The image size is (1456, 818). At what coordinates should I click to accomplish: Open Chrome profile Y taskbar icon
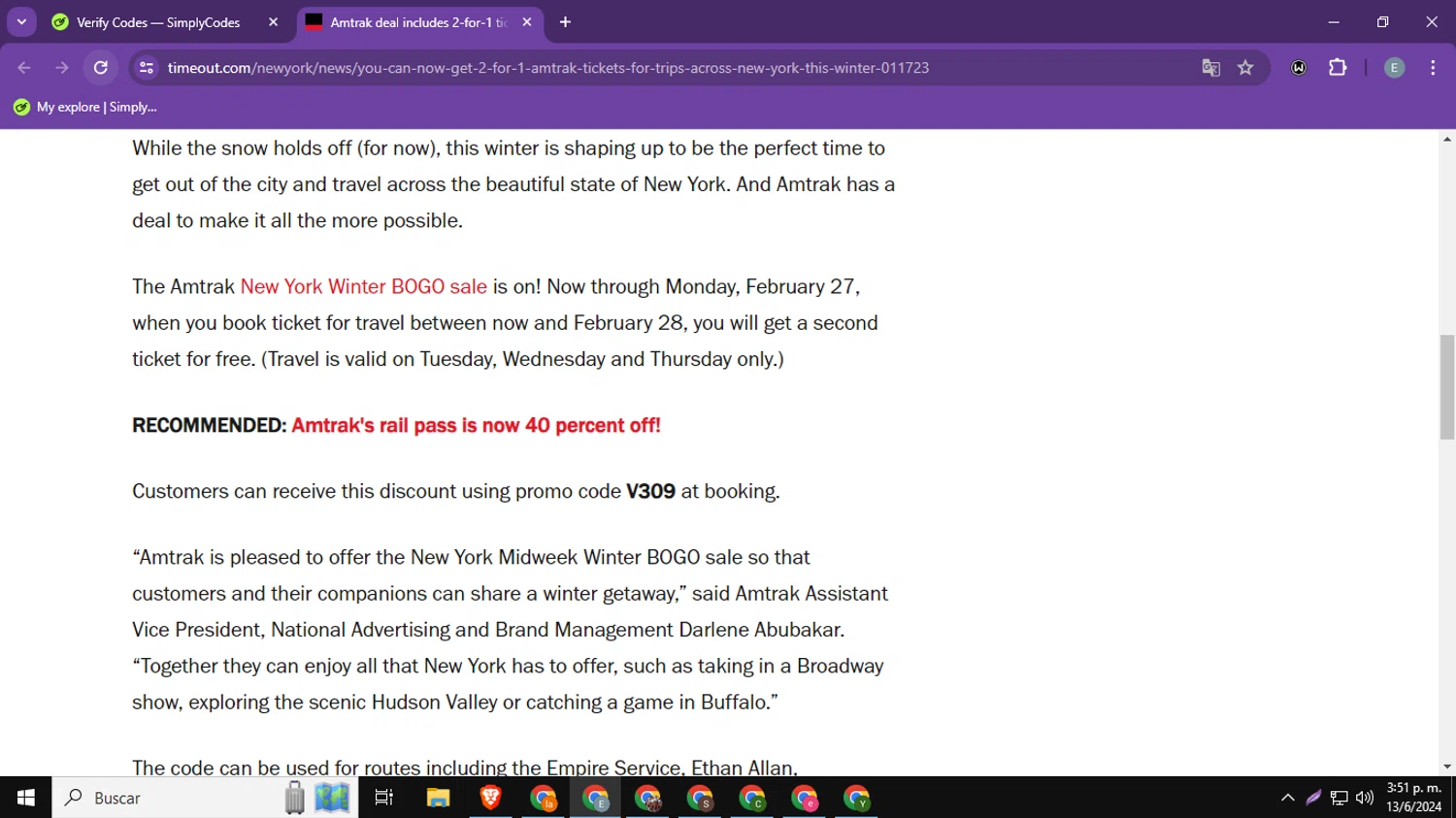[x=857, y=798]
